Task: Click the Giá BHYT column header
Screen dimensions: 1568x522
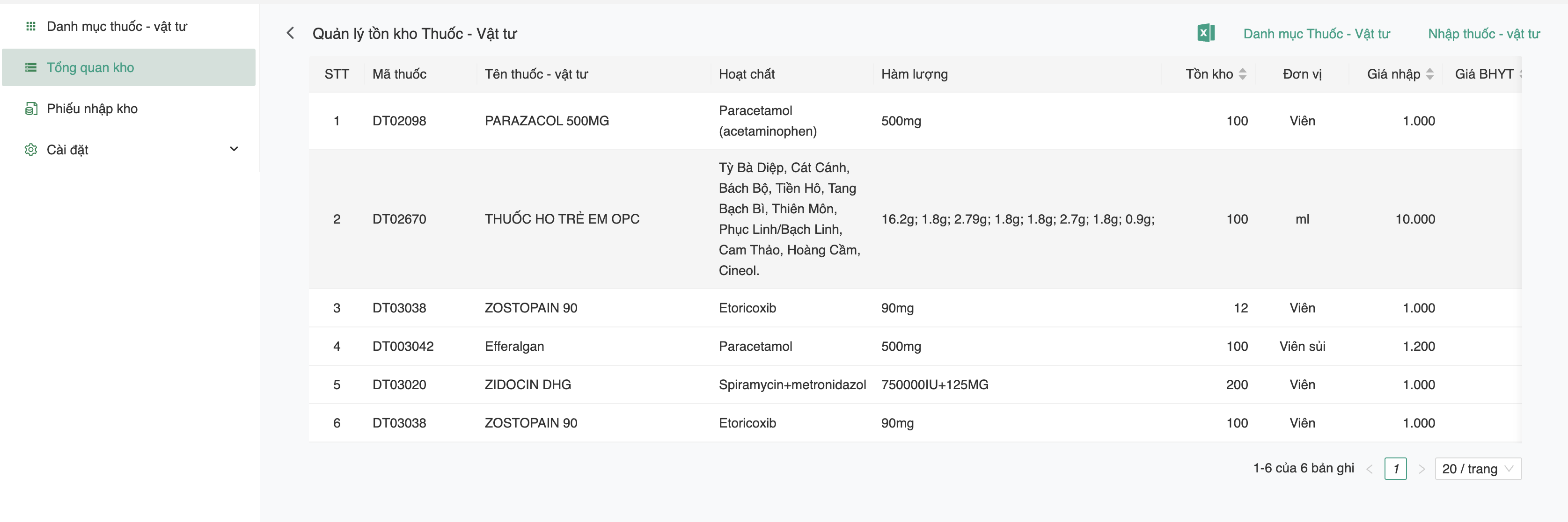Action: 1483,74
